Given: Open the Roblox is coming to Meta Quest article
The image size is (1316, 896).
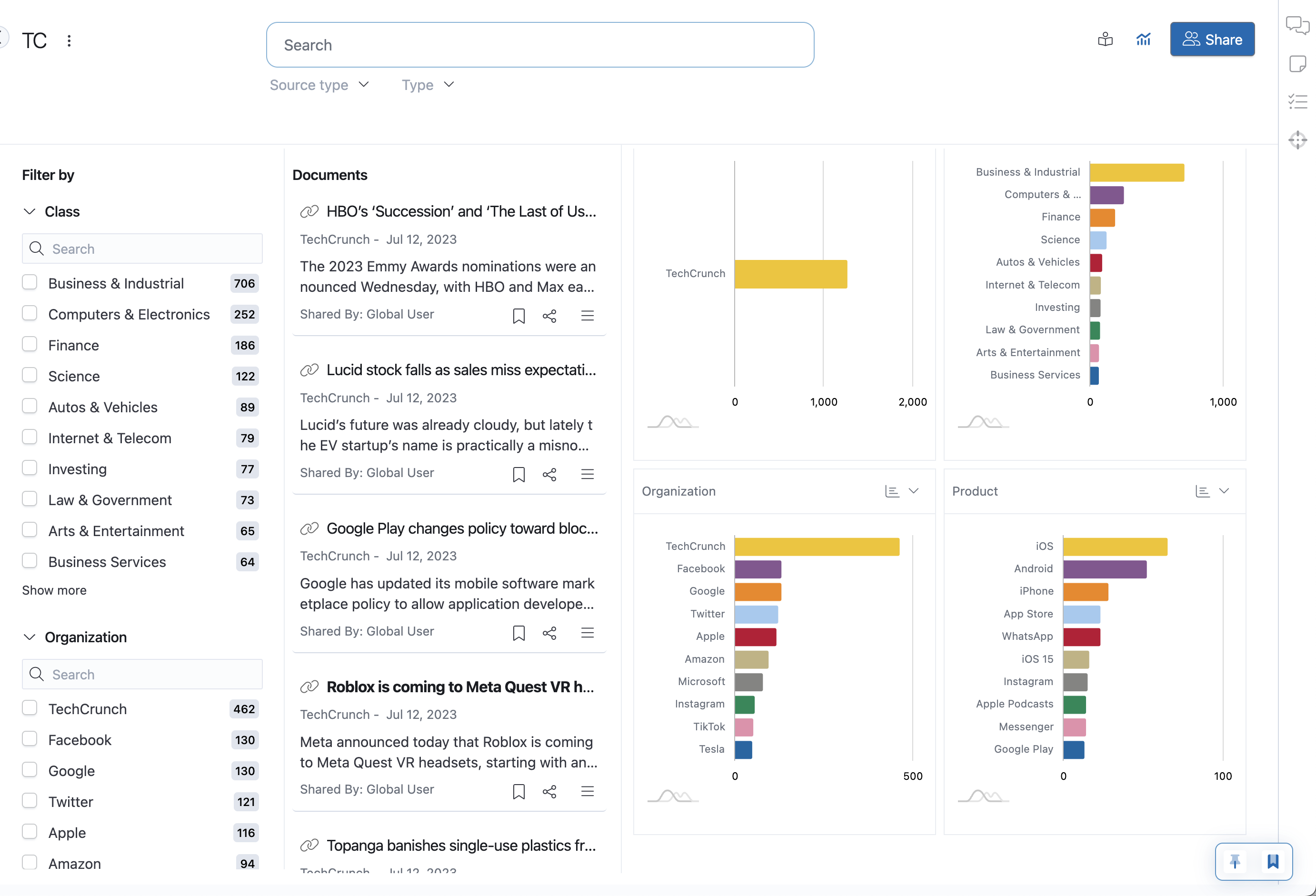Looking at the screenshot, I should pyautogui.click(x=460, y=687).
